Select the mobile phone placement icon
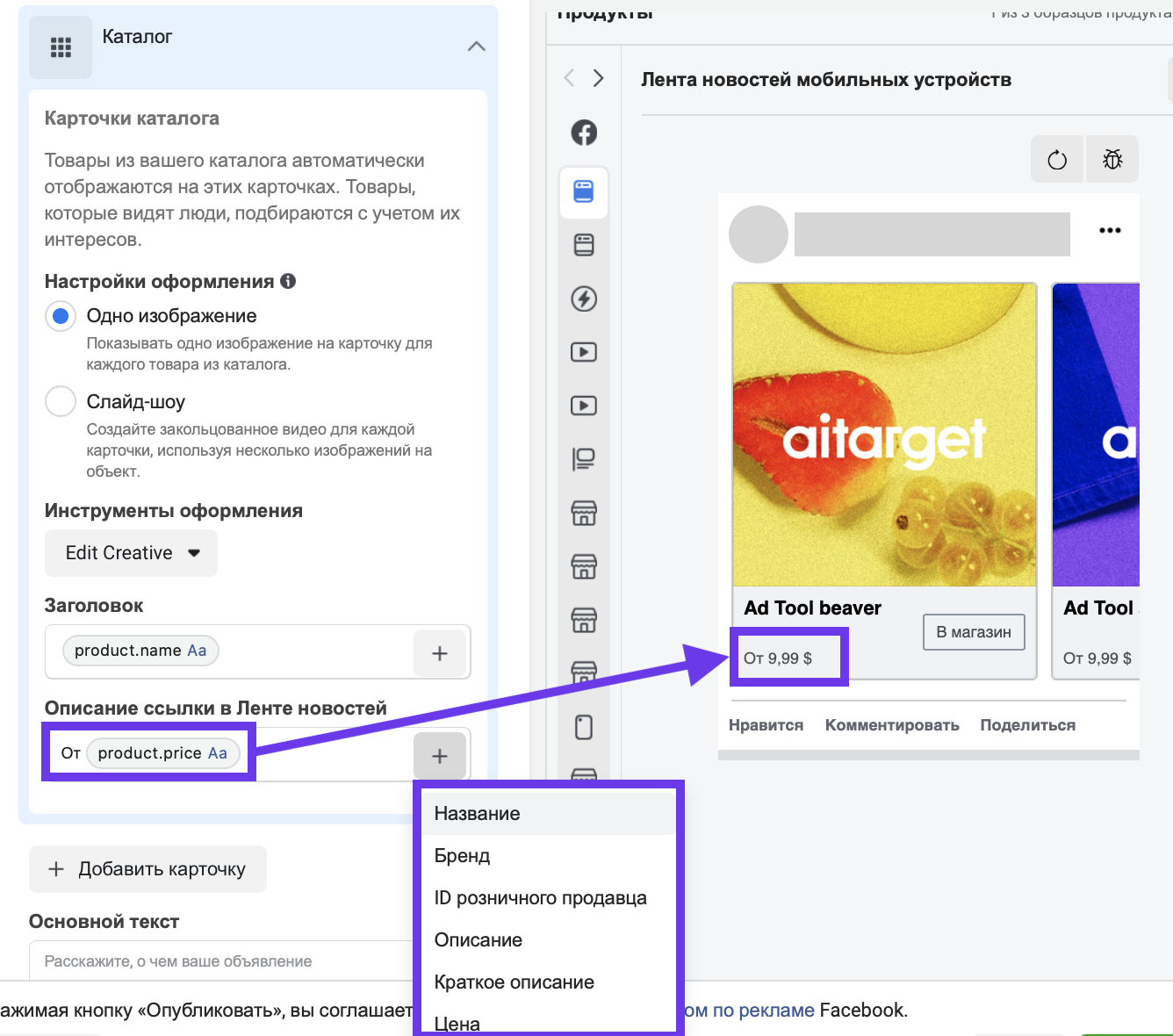 tap(584, 727)
